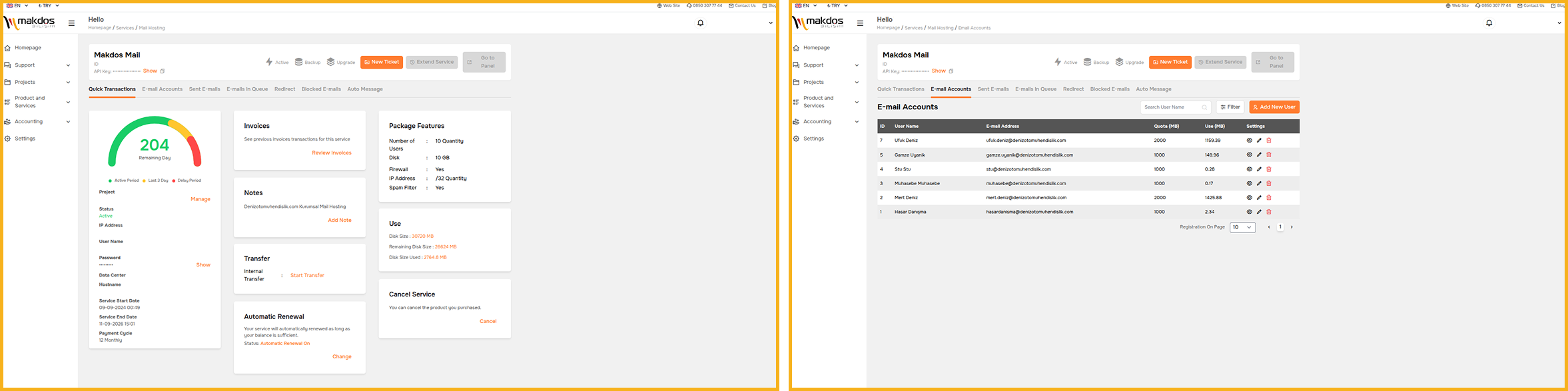Screen dimensions: 1568x391
Task: Edit Ufuk Deniz account with pencil icon
Action: click(x=1259, y=141)
